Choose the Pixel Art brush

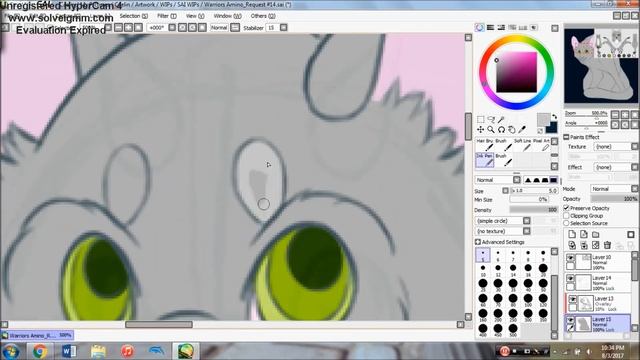point(541,144)
